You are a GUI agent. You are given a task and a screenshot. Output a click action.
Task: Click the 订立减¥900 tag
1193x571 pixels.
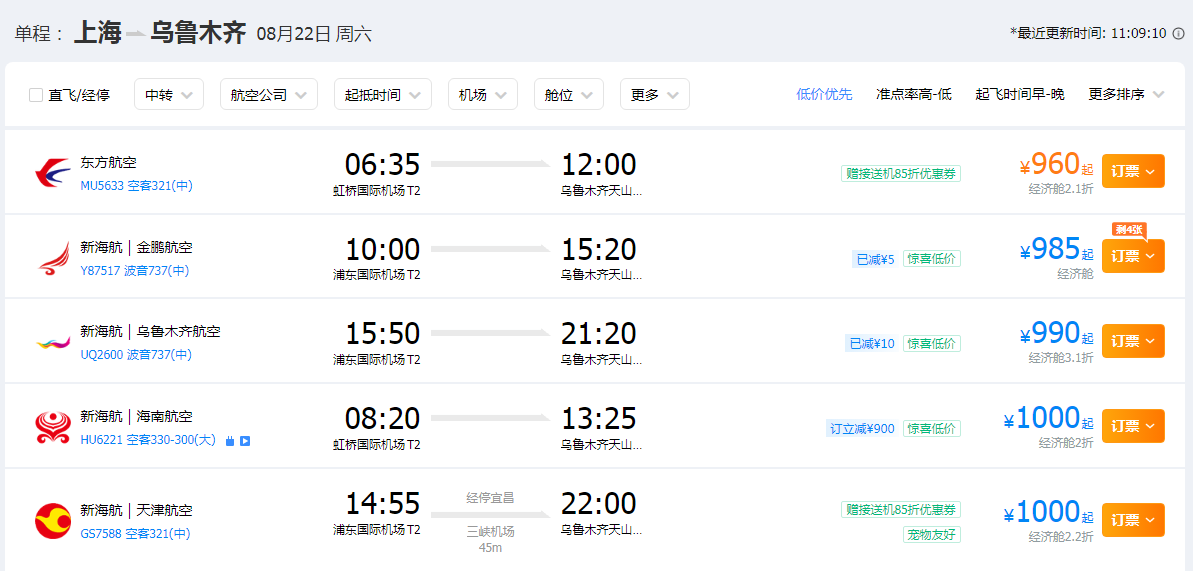tap(863, 429)
